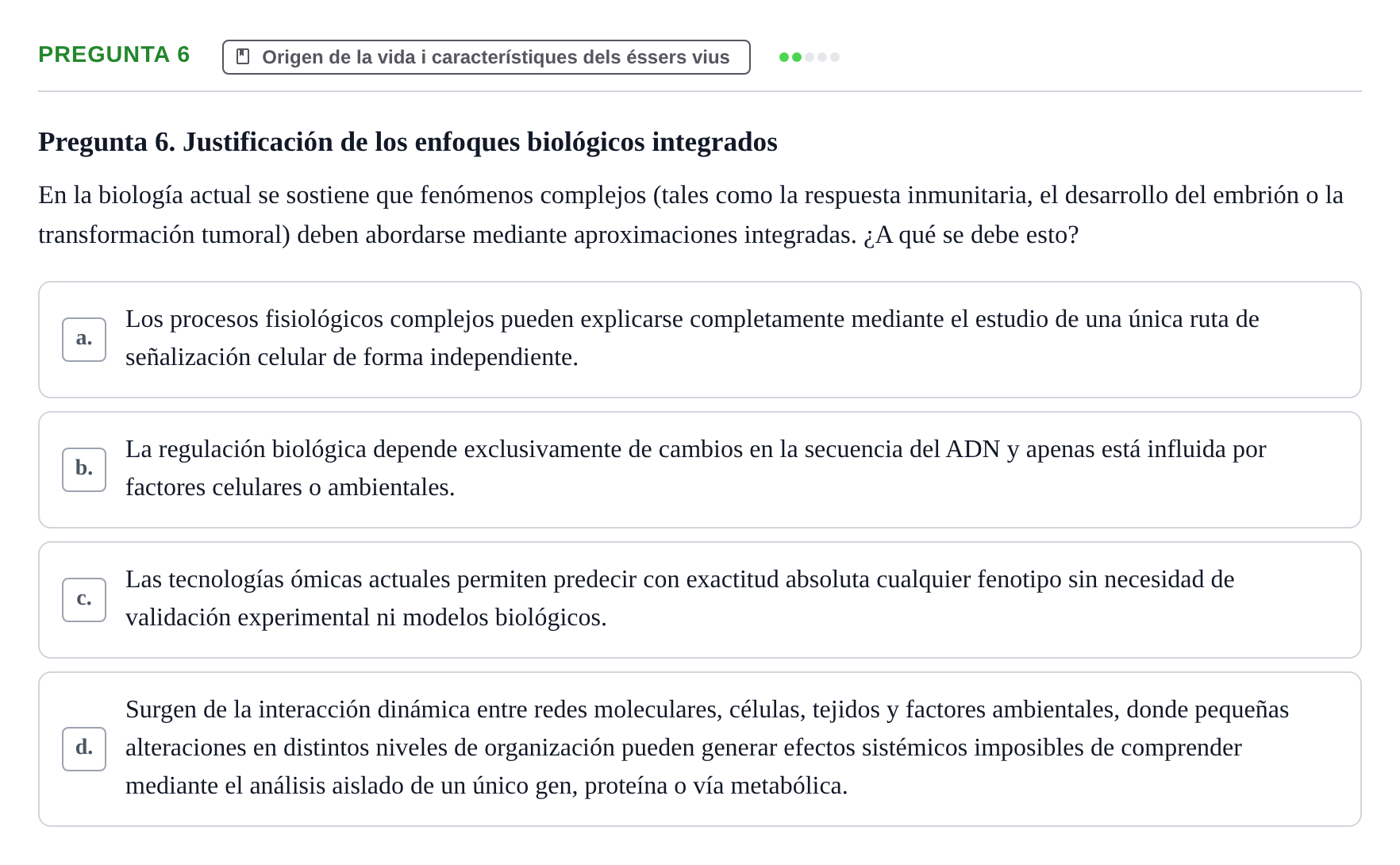The image size is (1400, 865).
Task: Click answer text about 'tecnologías ómicas actuales'
Action: (x=680, y=598)
